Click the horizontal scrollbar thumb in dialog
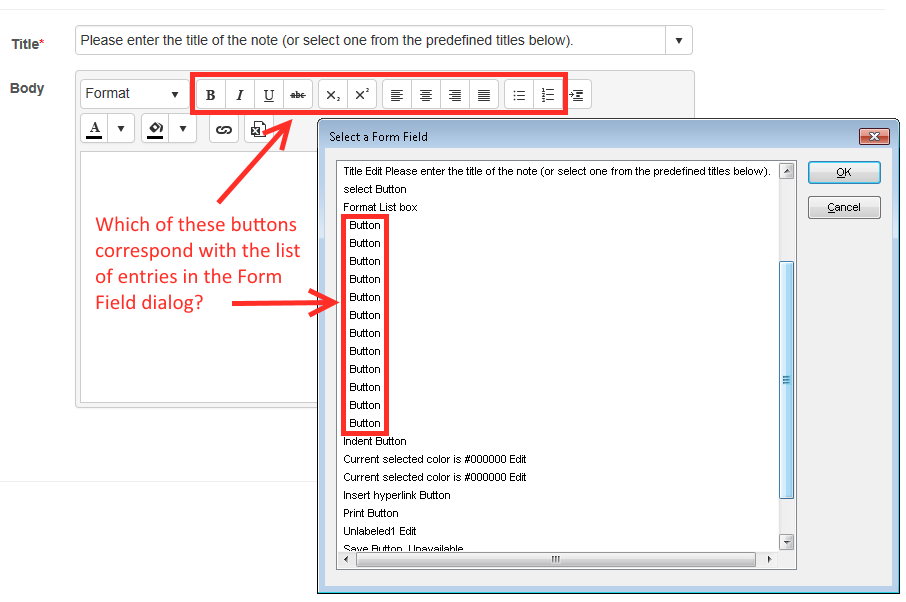This screenshot has height=602, width=906. pyautogui.click(x=556, y=559)
